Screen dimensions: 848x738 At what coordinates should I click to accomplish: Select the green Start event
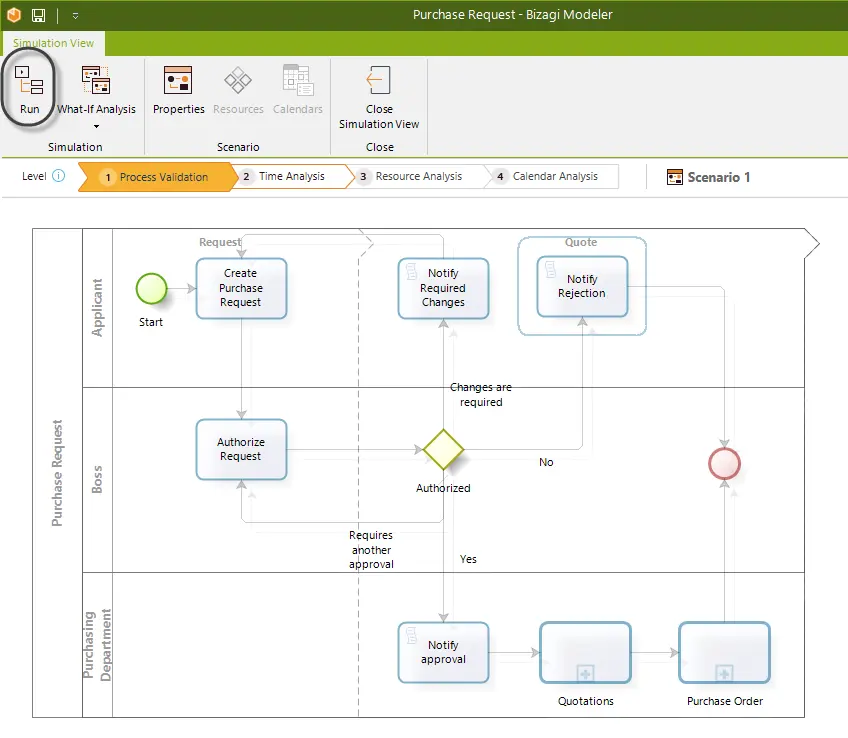(151, 288)
